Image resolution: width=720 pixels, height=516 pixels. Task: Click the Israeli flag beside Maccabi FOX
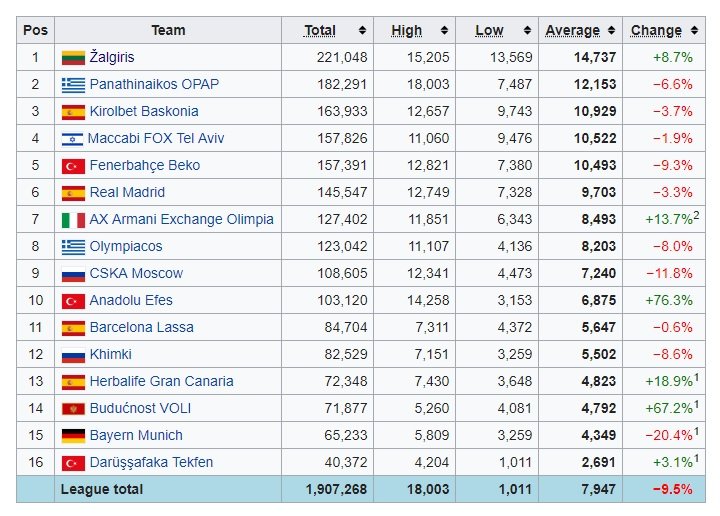[73, 139]
